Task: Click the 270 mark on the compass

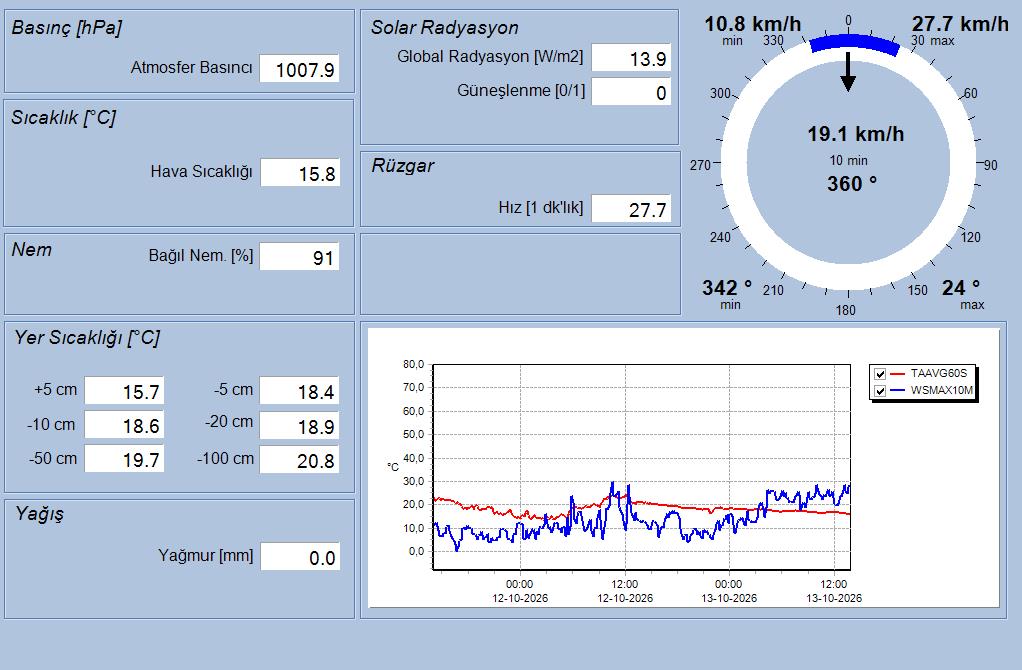Action: tap(700, 166)
